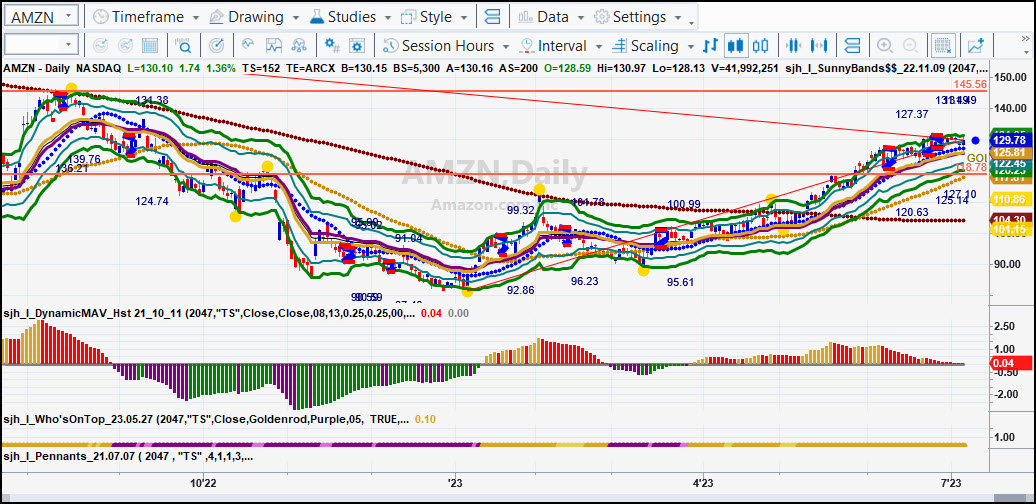
Task: Click the bar-chart Data icon
Action: [x=526, y=17]
